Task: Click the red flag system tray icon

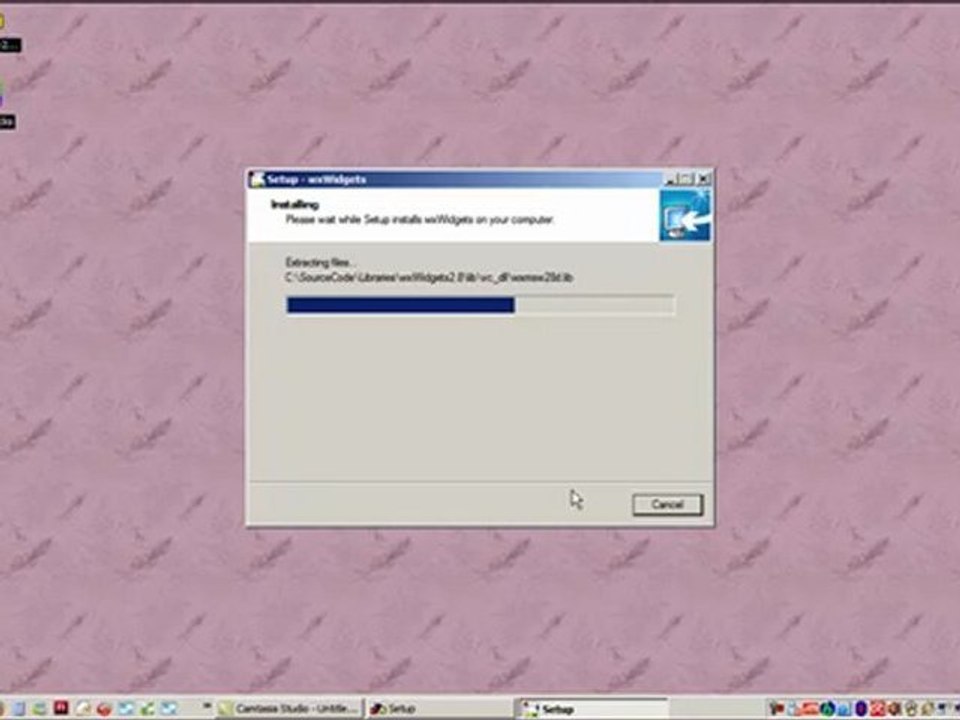Action: (x=777, y=708)
